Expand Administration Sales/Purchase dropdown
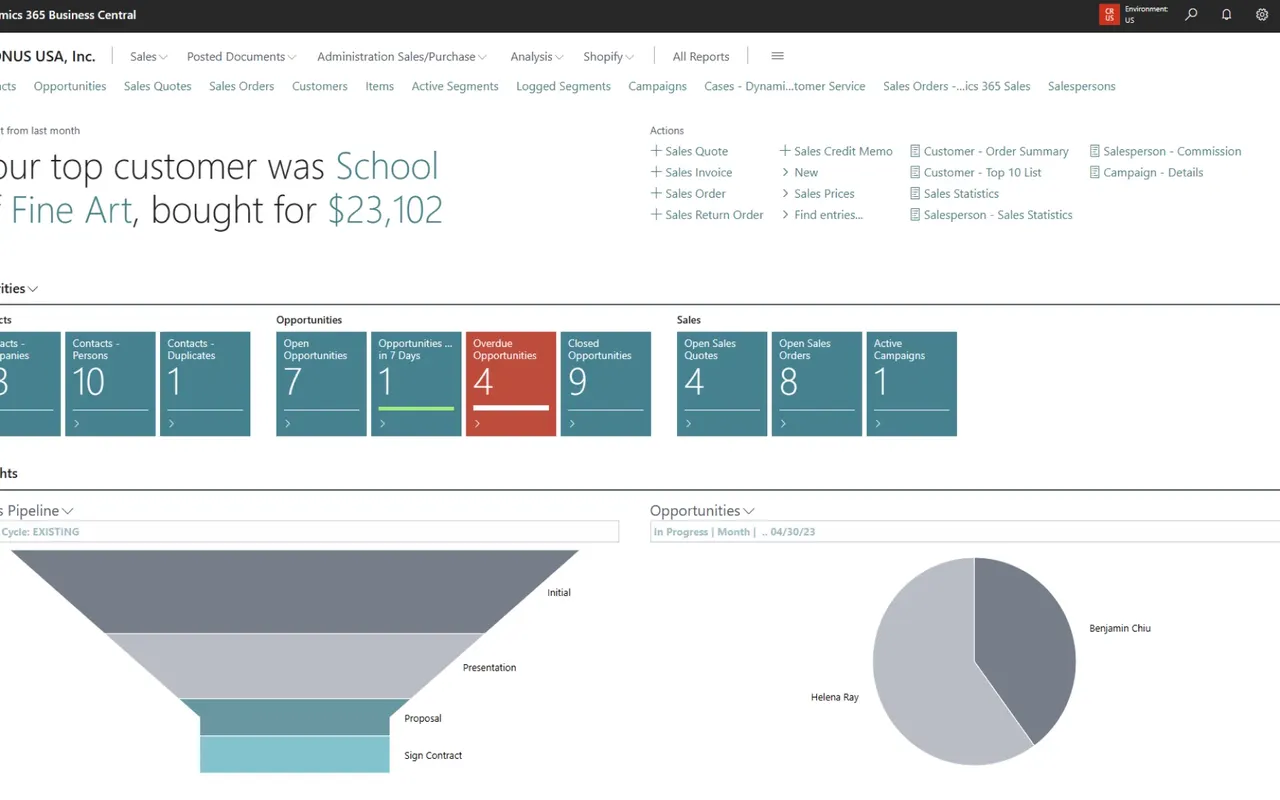 click(x=402, y=57)
